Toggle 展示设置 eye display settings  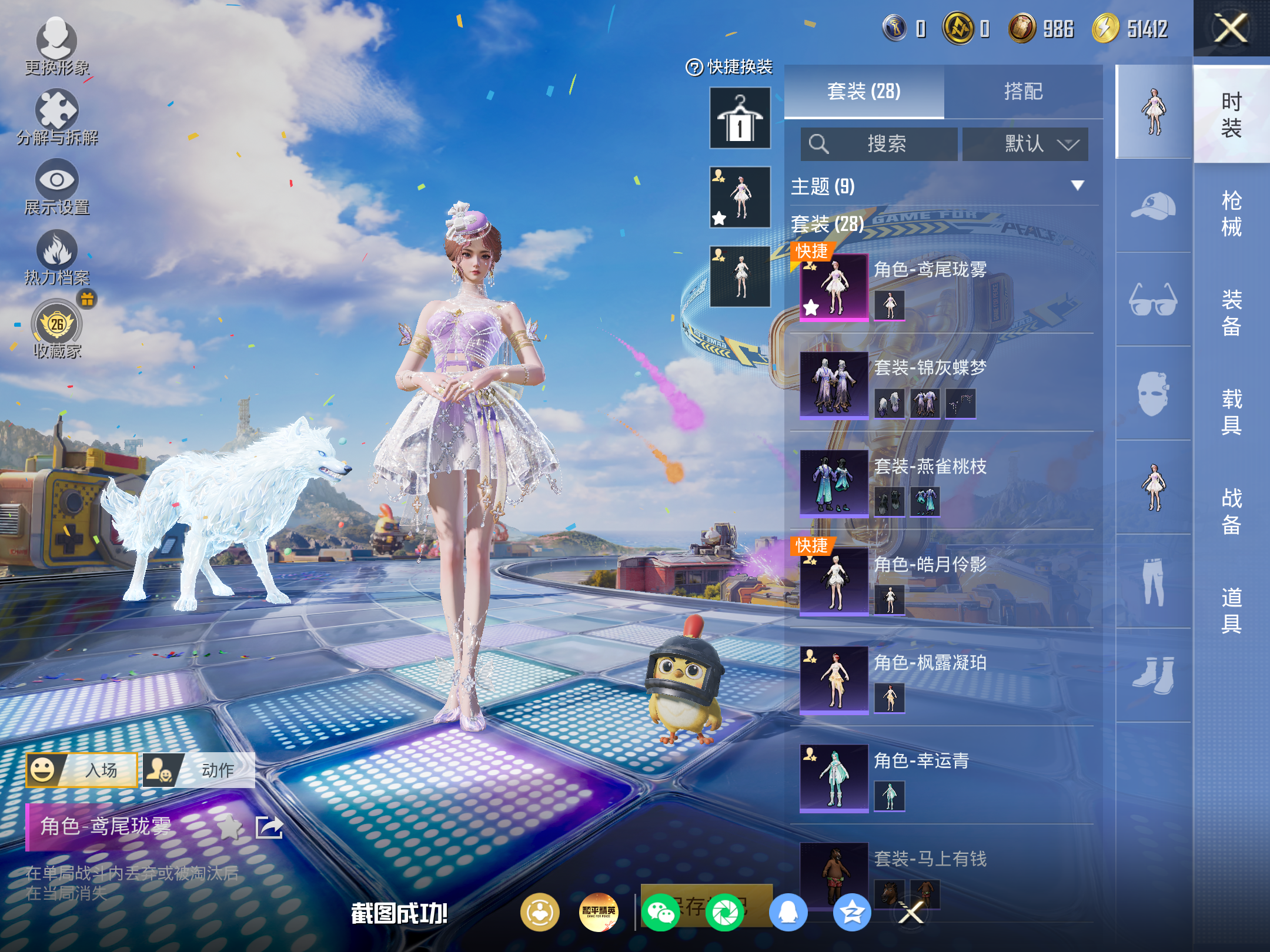pyautogui.click(x=56, y=179)
